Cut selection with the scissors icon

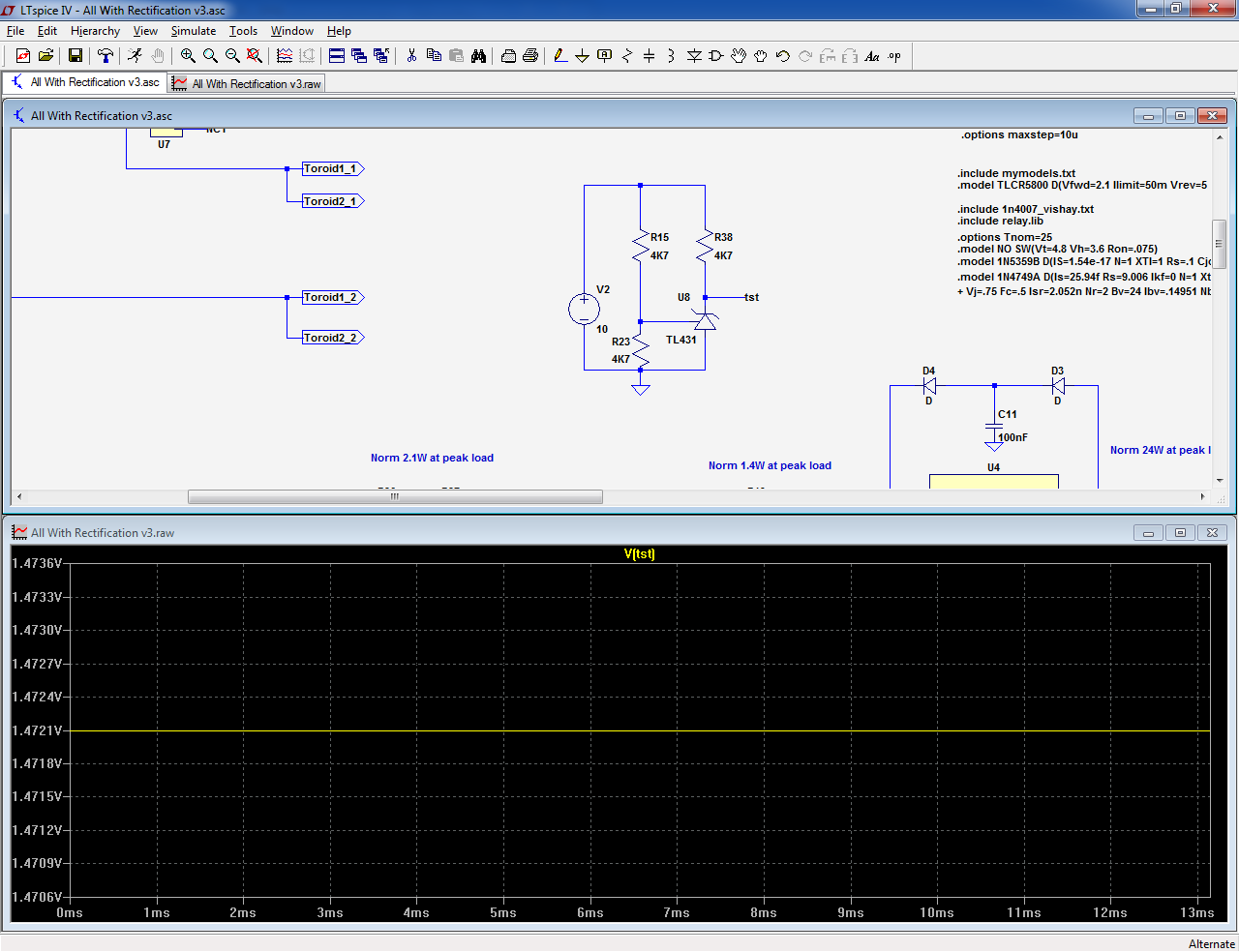coord(411,56)
